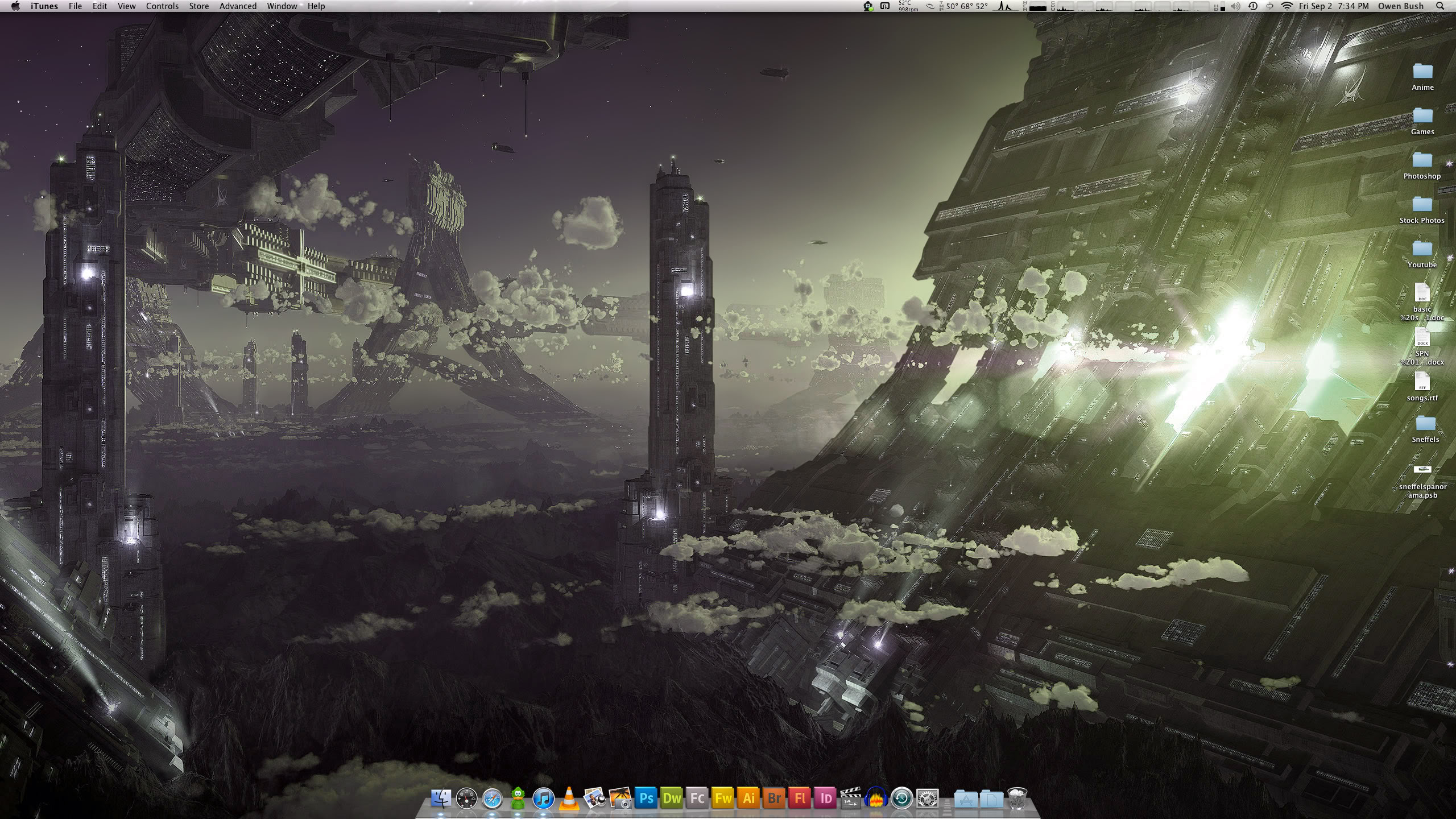Open Audacity from the dock
Viewport: 1456px width, 819px height.
876,799
